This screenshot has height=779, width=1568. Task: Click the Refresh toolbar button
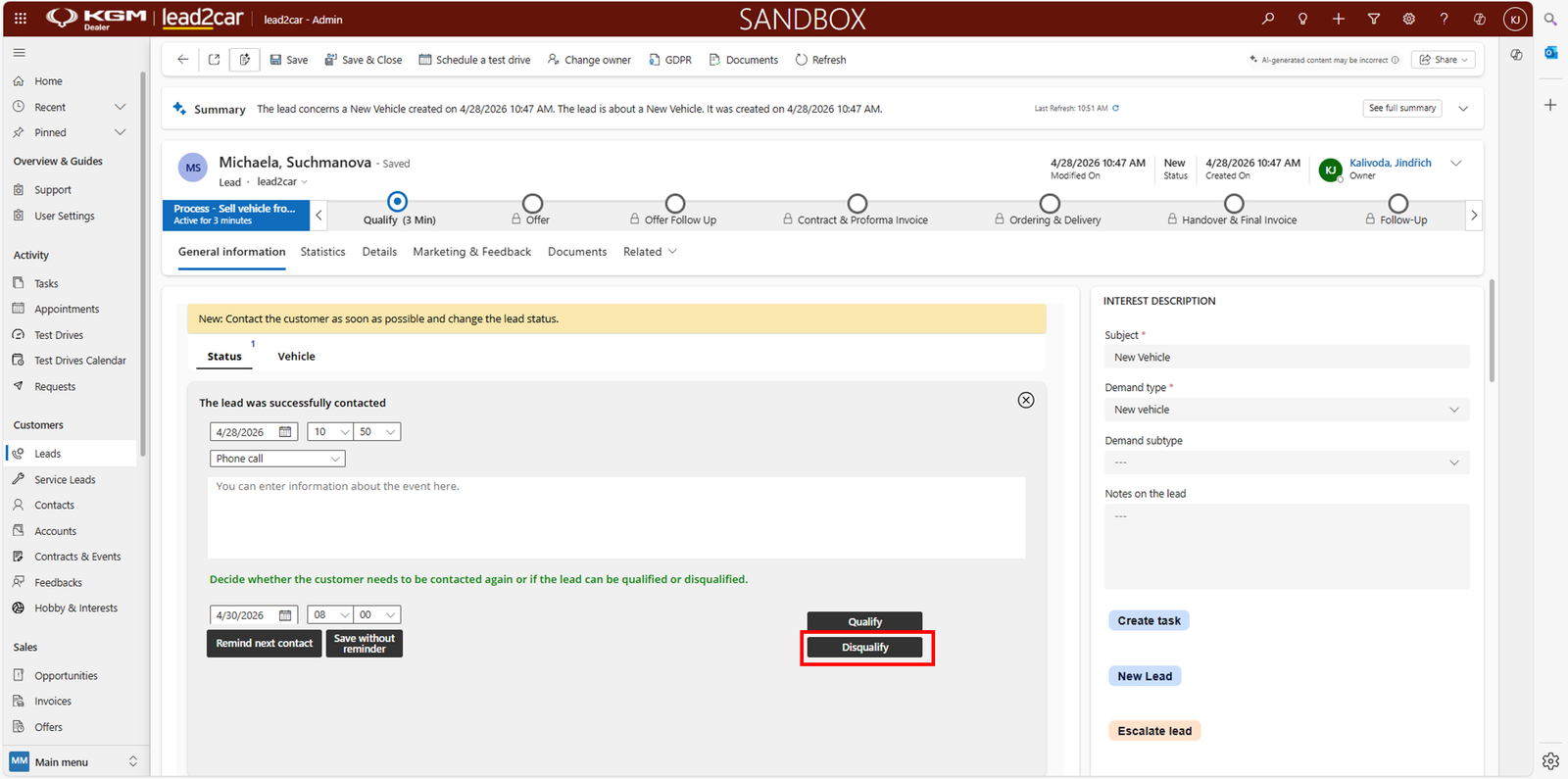820,60
